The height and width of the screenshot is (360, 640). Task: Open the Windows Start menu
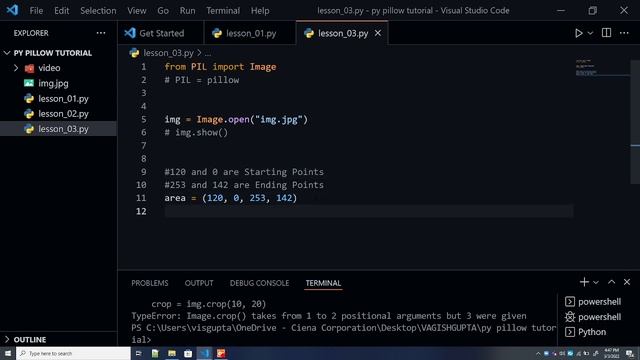tap(8, 353)
